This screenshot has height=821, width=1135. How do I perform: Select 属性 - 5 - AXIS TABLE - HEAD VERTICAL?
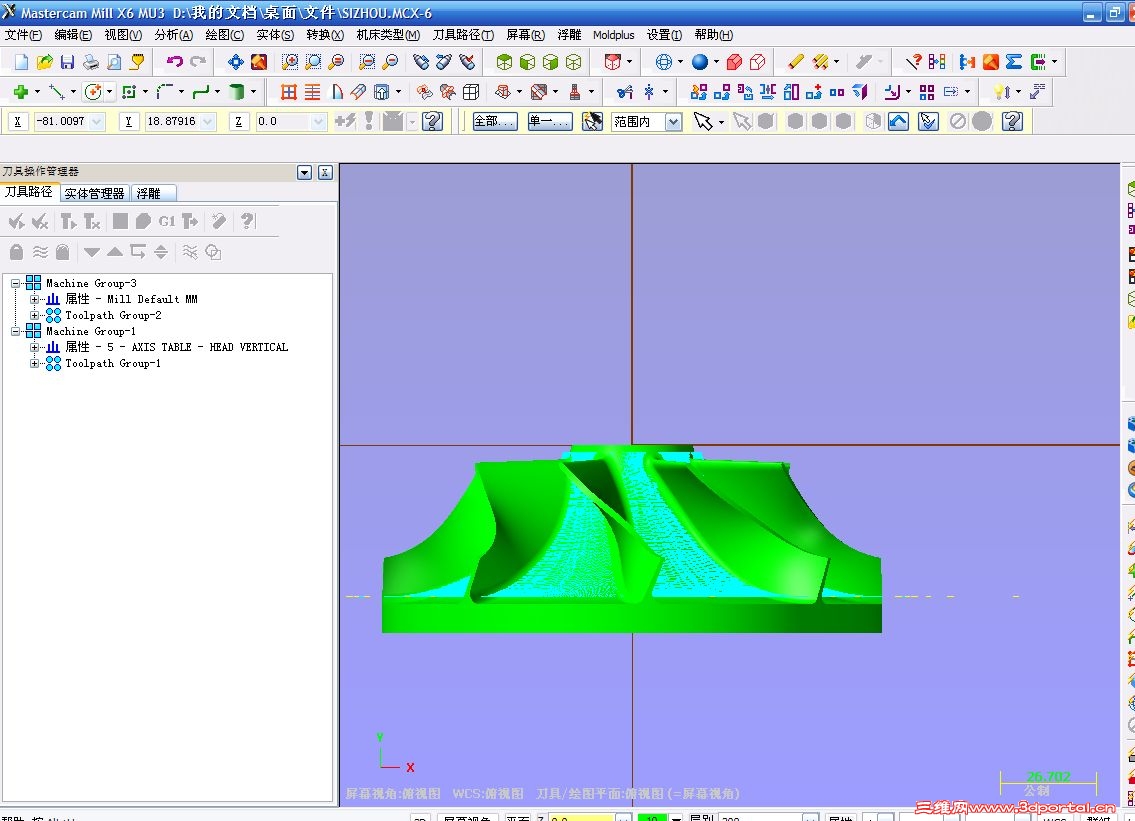177,348
